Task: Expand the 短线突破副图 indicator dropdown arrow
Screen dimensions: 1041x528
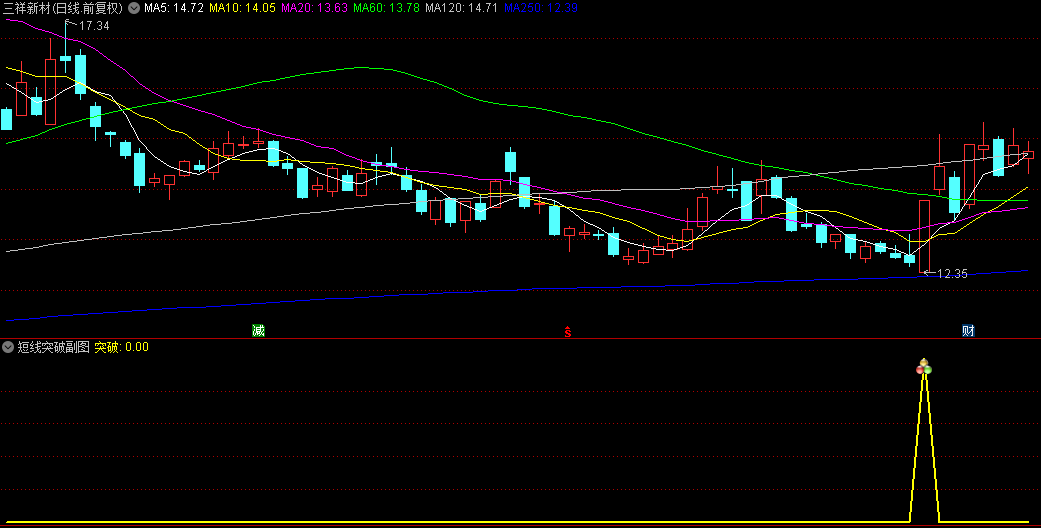Action: [x=8, y=347]
